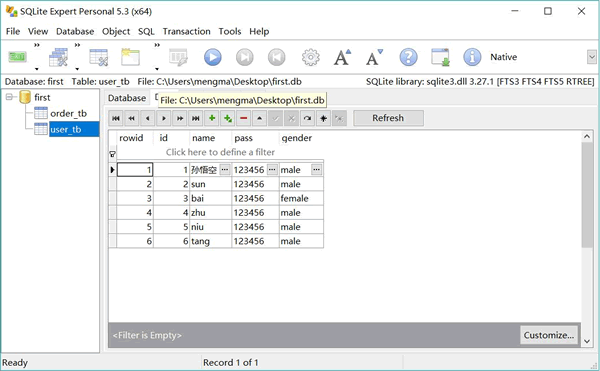Viewport: 600px width, 371px height.
Task: Open help via the question mark icon
Action: (x=408, y=57)
